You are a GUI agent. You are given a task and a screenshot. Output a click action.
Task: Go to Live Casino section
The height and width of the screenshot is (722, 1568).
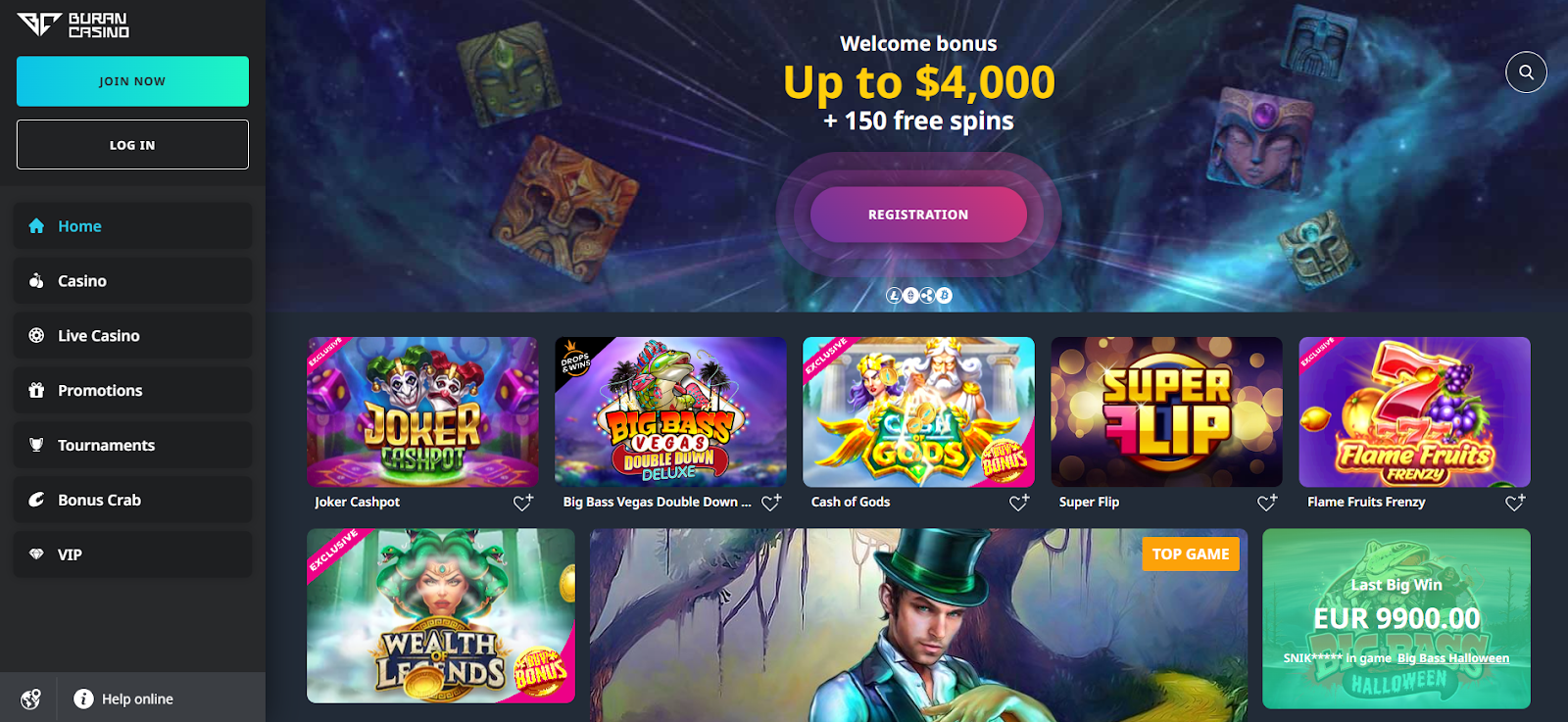coord(132,336)
